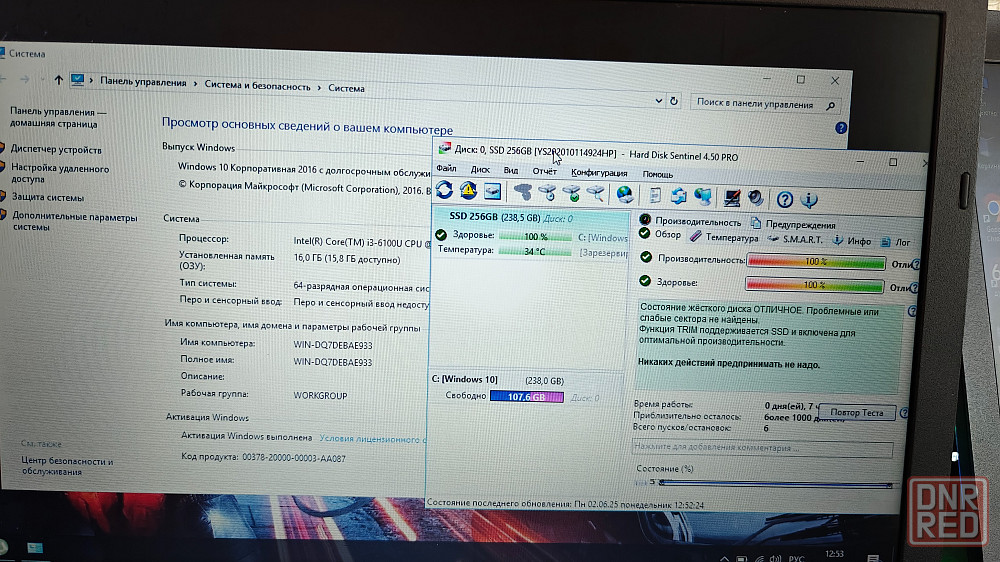Expand chevron after Панель управления breadcrumb
Screen dimensions: 1000x562
click(x=195, y=84)
